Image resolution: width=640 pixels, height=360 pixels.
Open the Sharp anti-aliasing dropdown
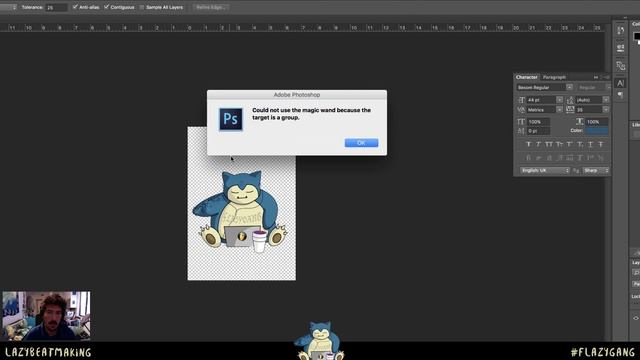pos(596,171)
